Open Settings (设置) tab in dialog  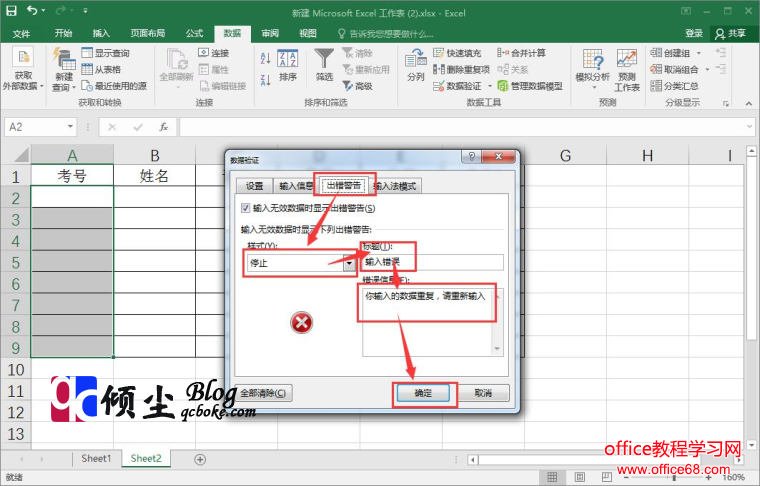click(x=254, y=186)
